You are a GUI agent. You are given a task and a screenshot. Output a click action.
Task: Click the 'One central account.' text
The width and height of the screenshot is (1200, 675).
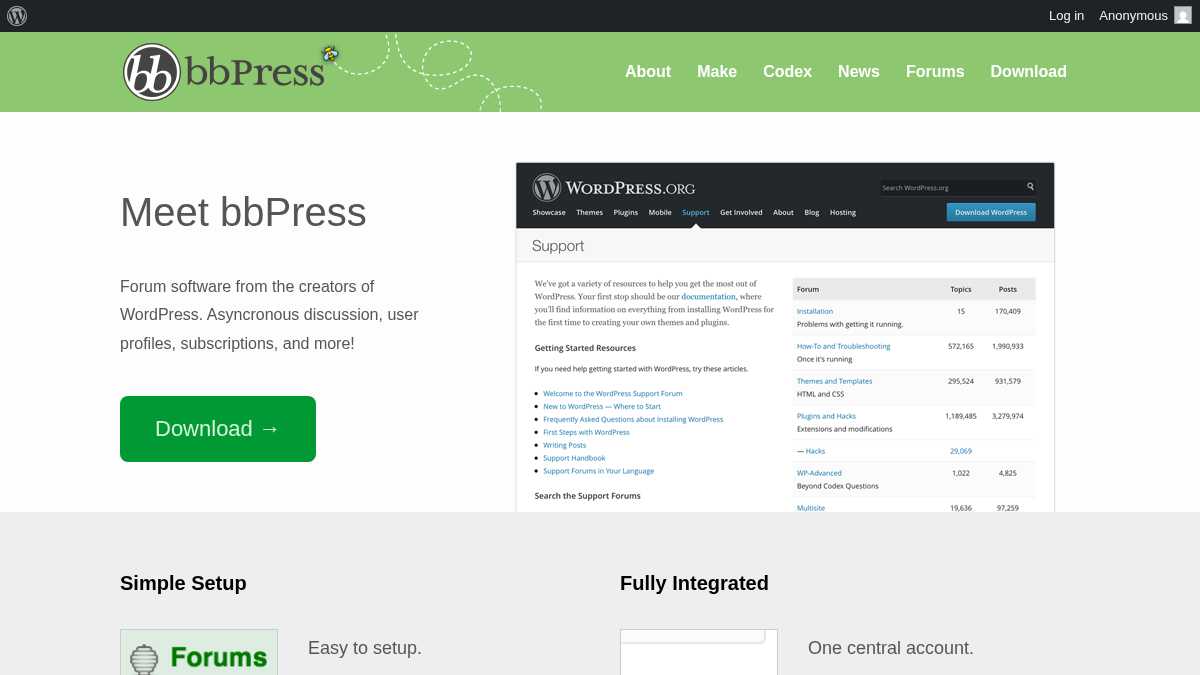pyautogui.click(x=891, y=648)
